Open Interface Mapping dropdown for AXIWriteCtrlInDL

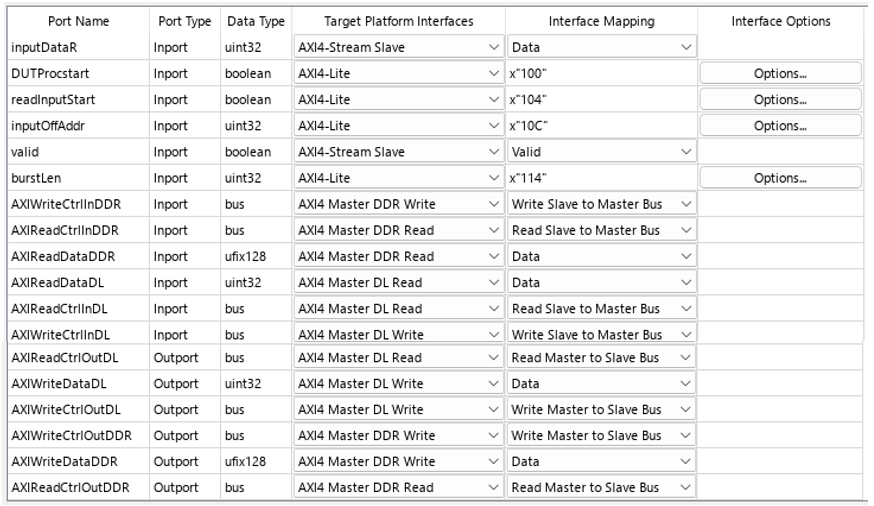pos(601,335)
